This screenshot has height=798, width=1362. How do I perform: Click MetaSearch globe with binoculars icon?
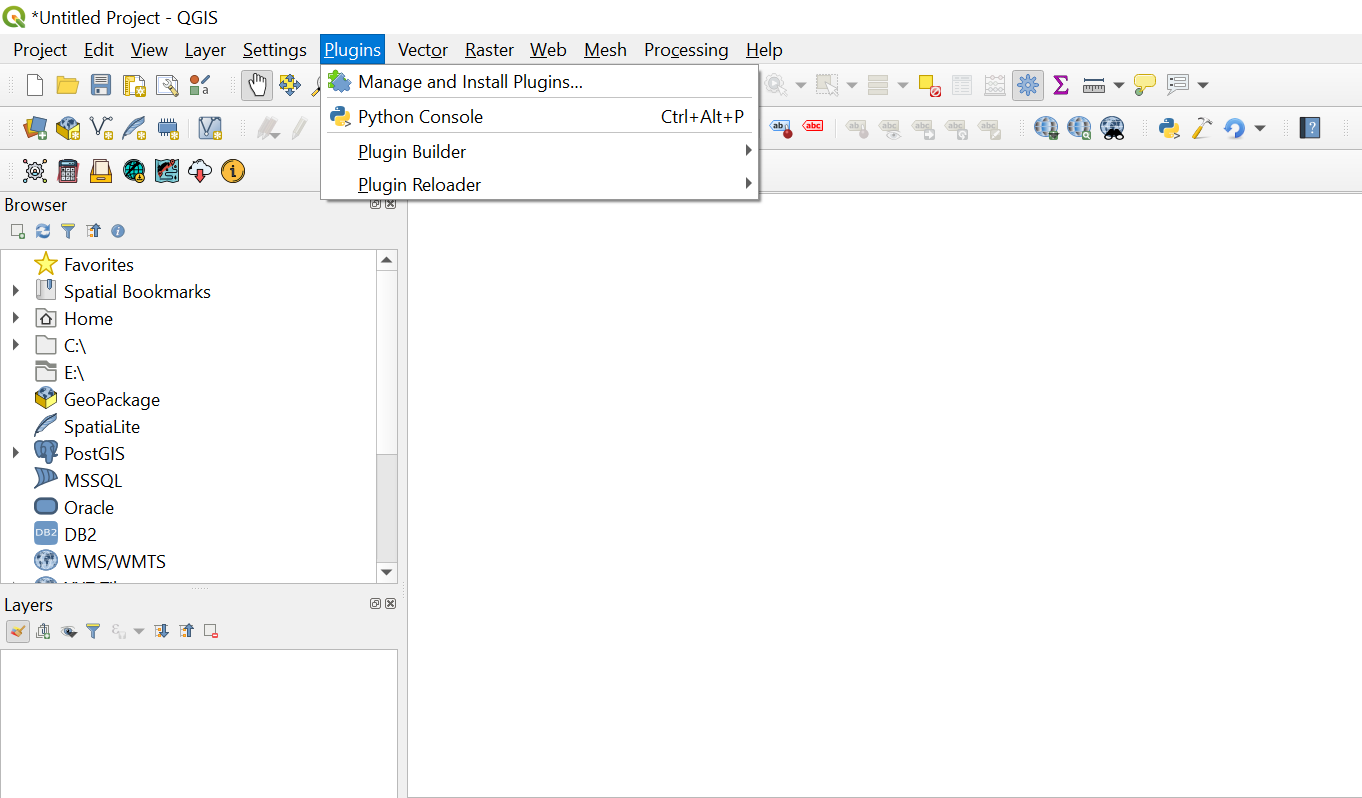(x=1112, y=128)
